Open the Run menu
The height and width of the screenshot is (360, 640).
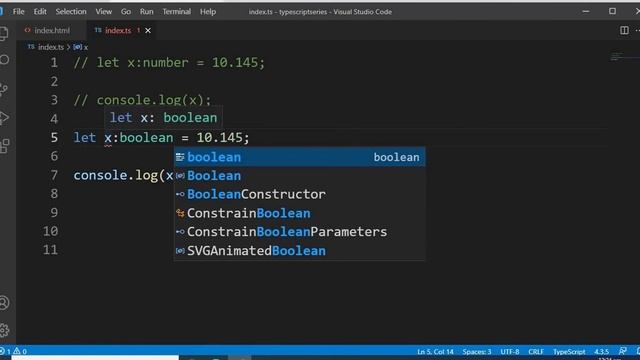pyautogui.click(x=147, y=12)
